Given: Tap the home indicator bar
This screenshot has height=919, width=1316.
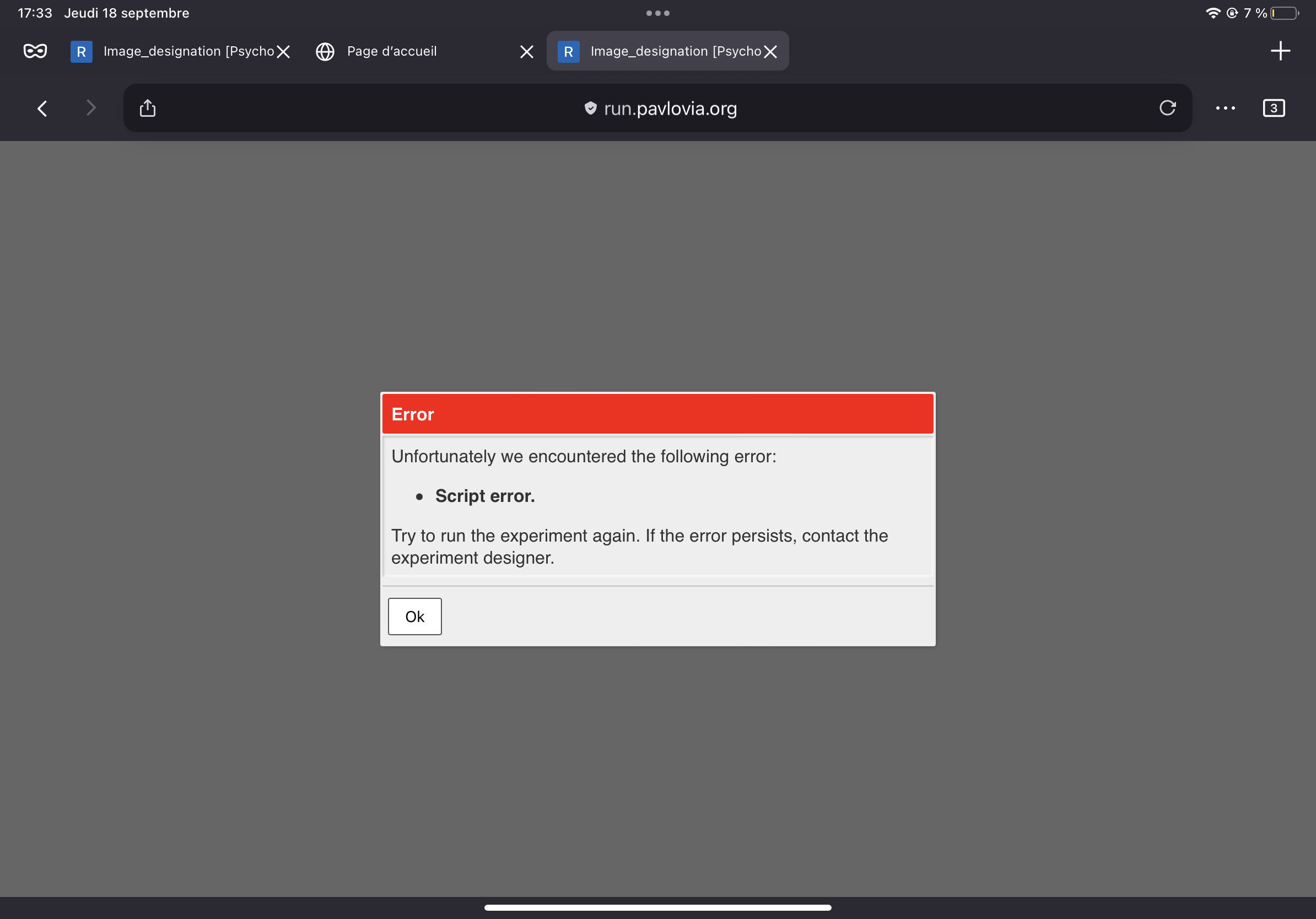Looking at the screenshot, I should click(x=657, y=907).
